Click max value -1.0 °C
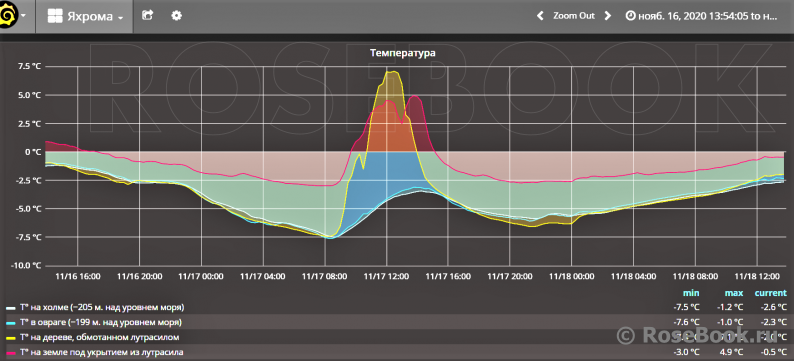This screenshot has width=794, height=361. [x=730, y=322]
